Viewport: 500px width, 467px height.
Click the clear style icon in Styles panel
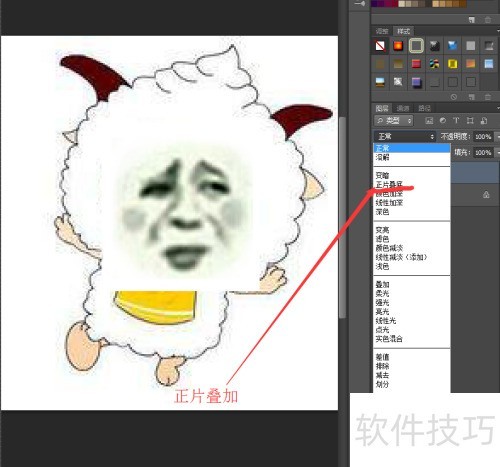(x=454, y=97)
